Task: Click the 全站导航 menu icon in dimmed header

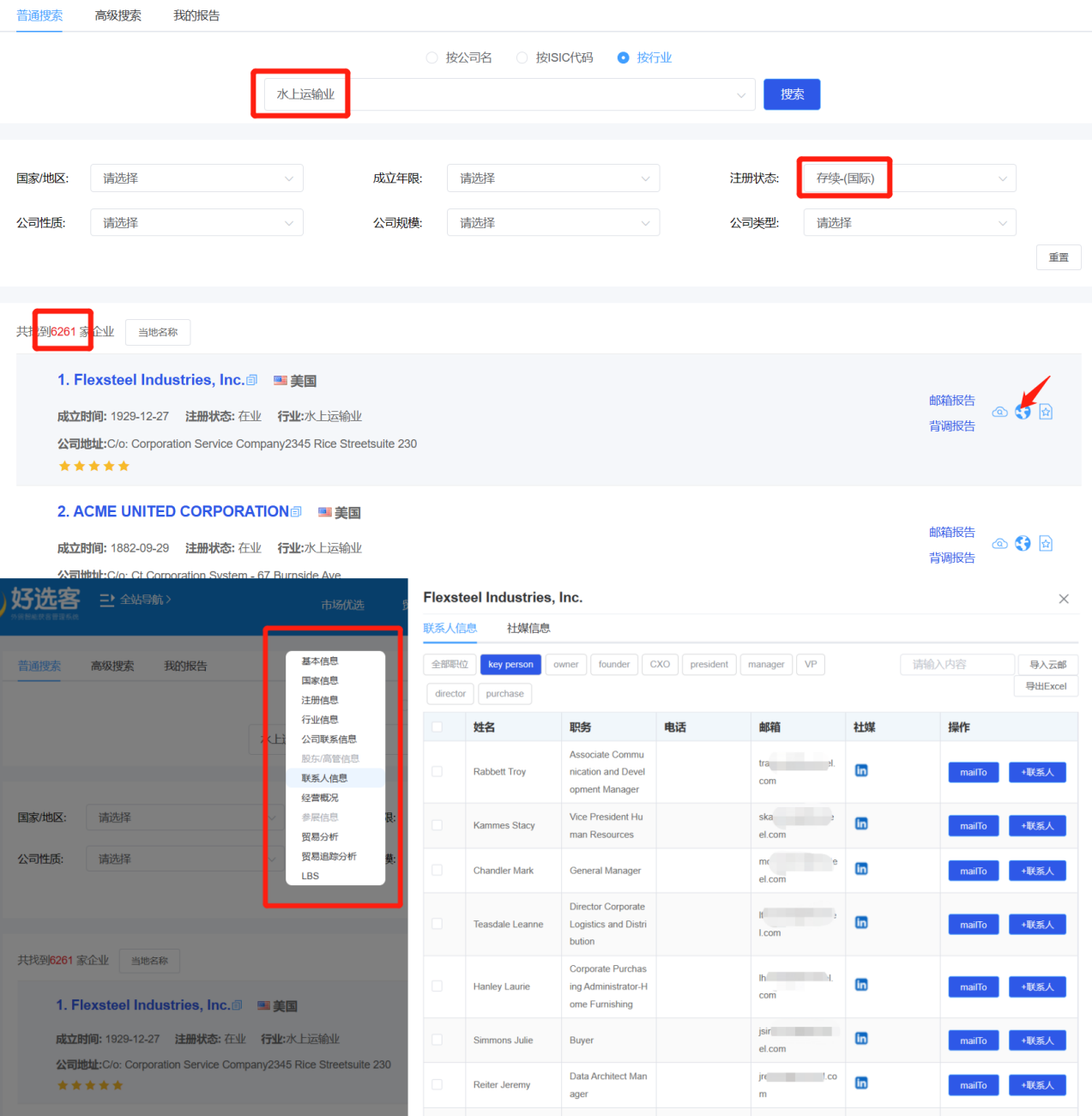Action: pos(107,600)
